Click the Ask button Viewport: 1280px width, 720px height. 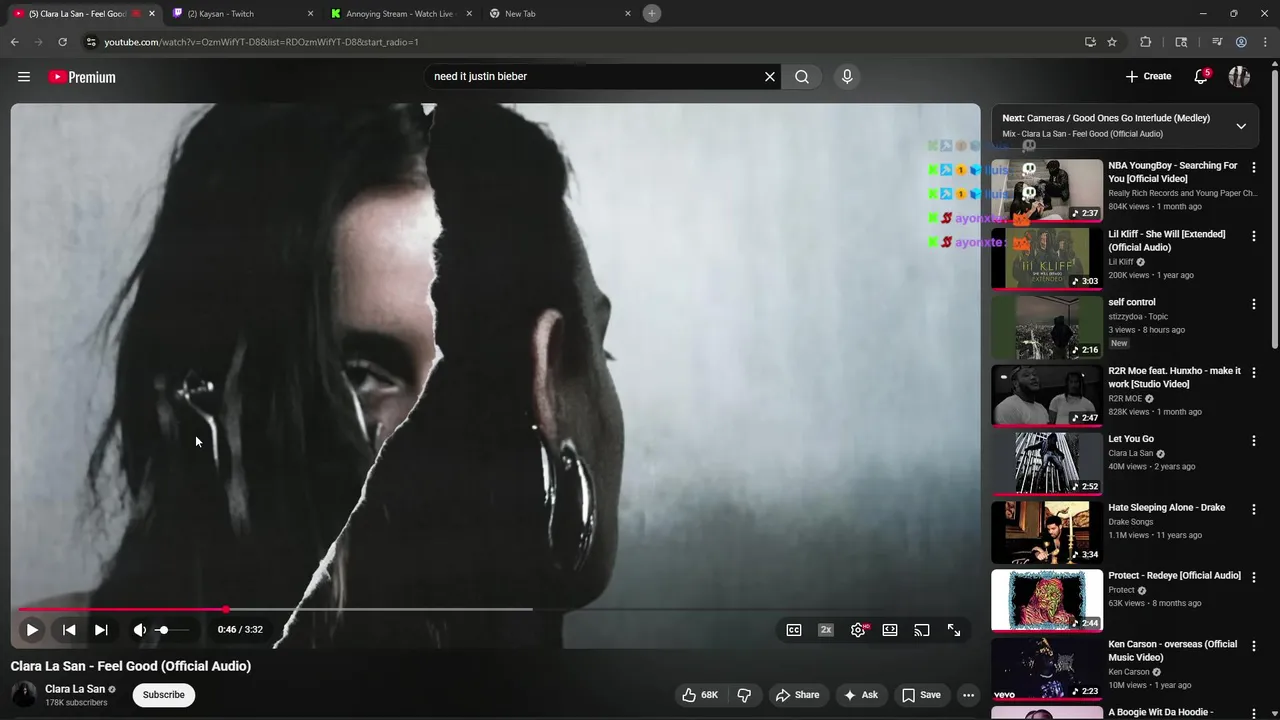pyautogui.click(x=860, y=695)
